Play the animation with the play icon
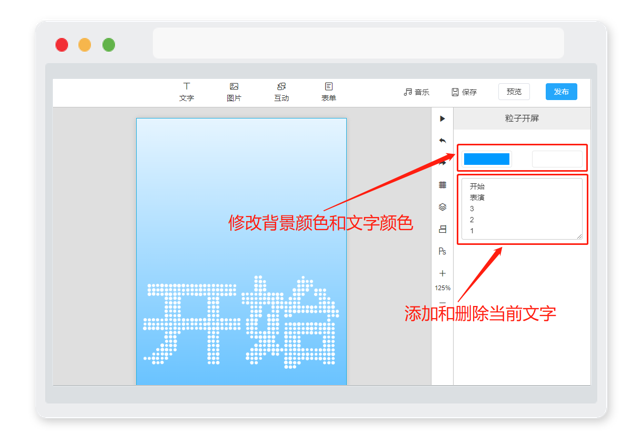Screen dimensions: 640x440 pyautogui.click(x=442, y=118)
